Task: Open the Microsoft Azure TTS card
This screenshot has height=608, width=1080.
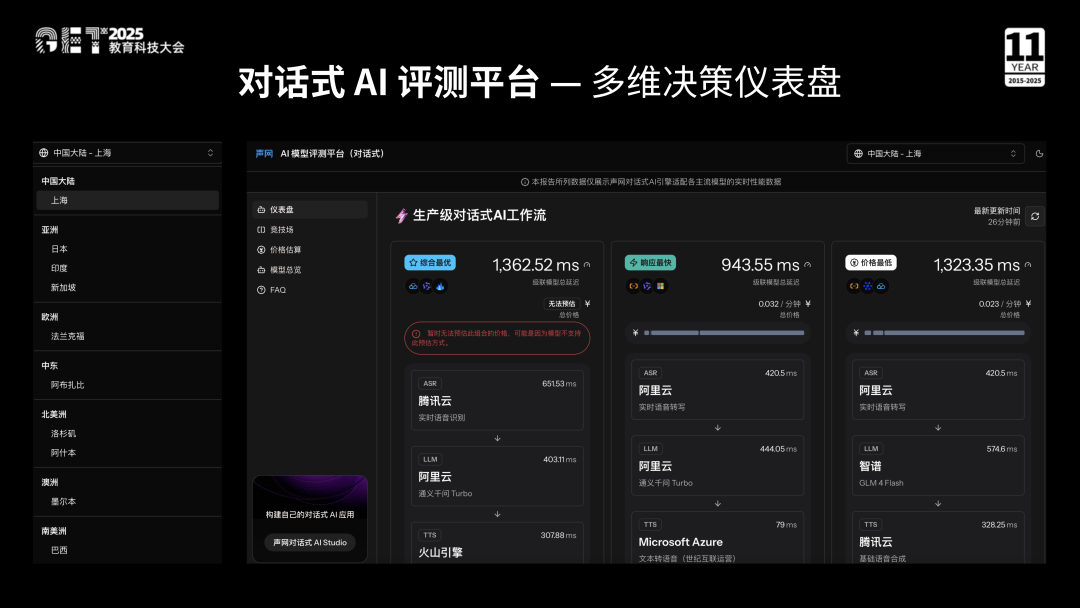Action: 718,538
